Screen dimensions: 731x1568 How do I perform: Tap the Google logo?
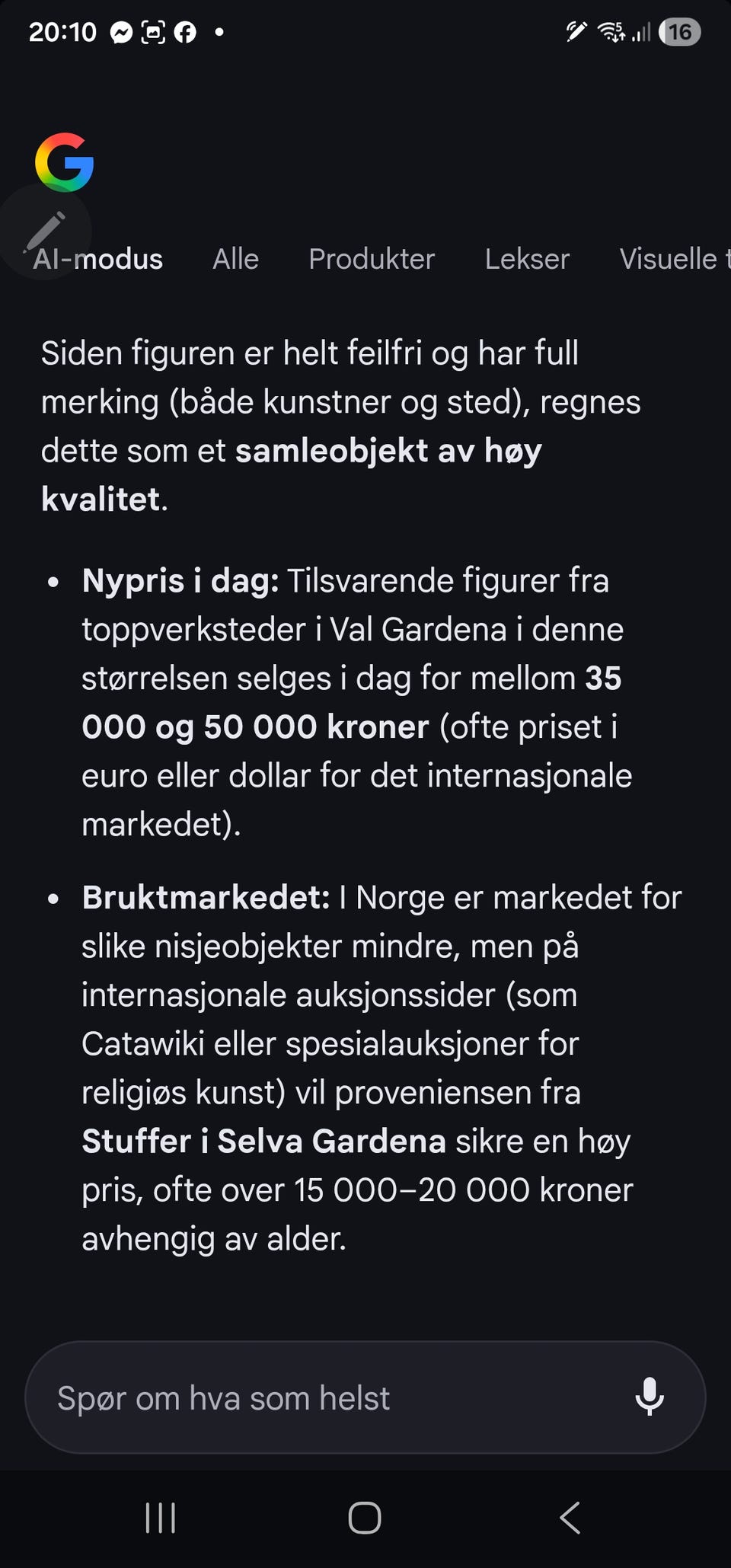point(64,162)
